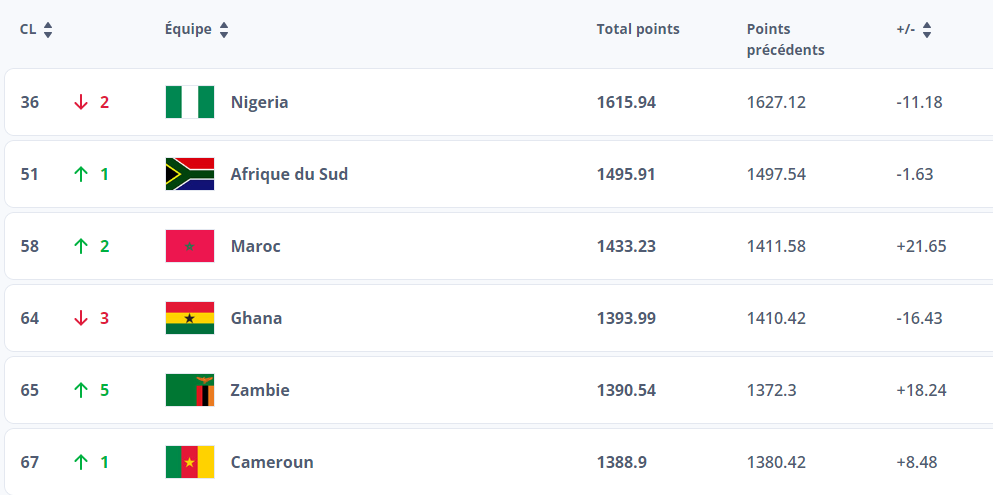Open the Afrique du Sud team link

coord(289,174)
